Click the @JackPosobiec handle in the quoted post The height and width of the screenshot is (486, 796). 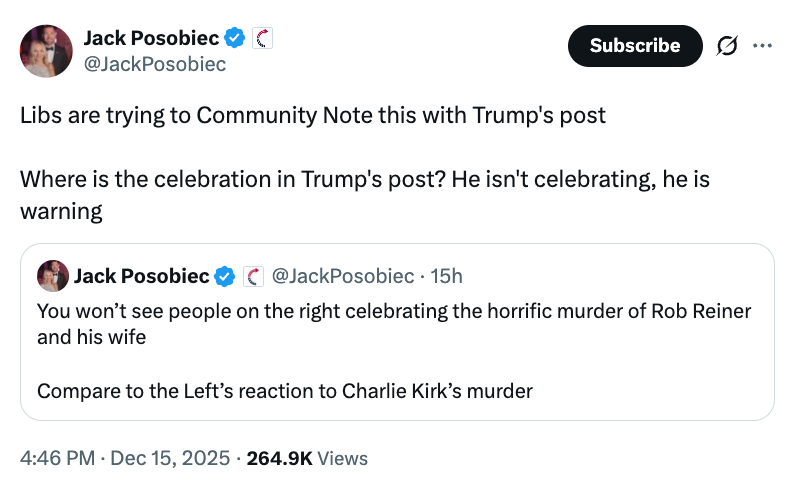click(342, 275)
